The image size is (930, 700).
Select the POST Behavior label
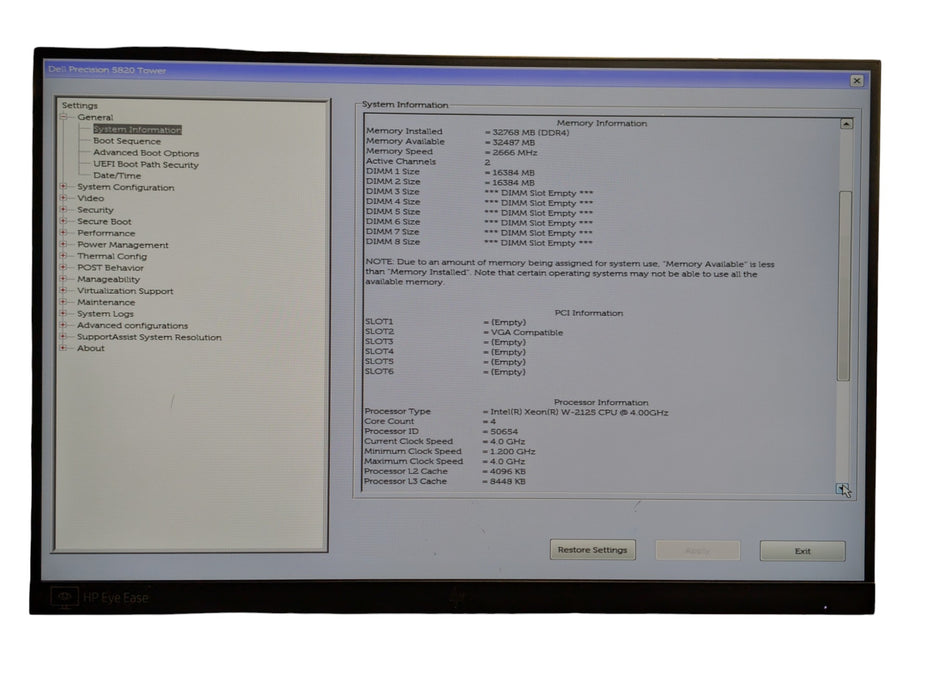(x=110, y=268)
